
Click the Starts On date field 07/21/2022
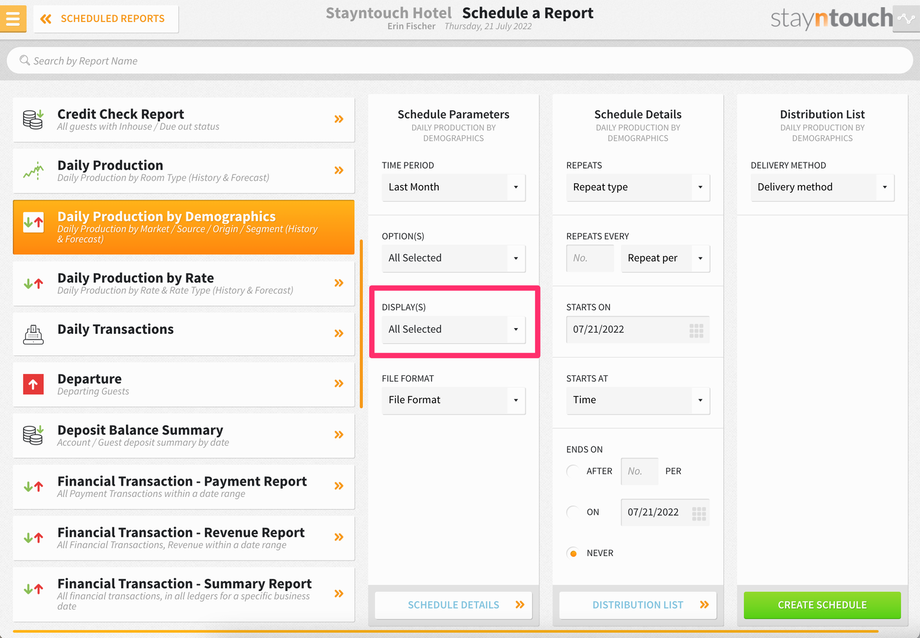(x=638, y=330)
